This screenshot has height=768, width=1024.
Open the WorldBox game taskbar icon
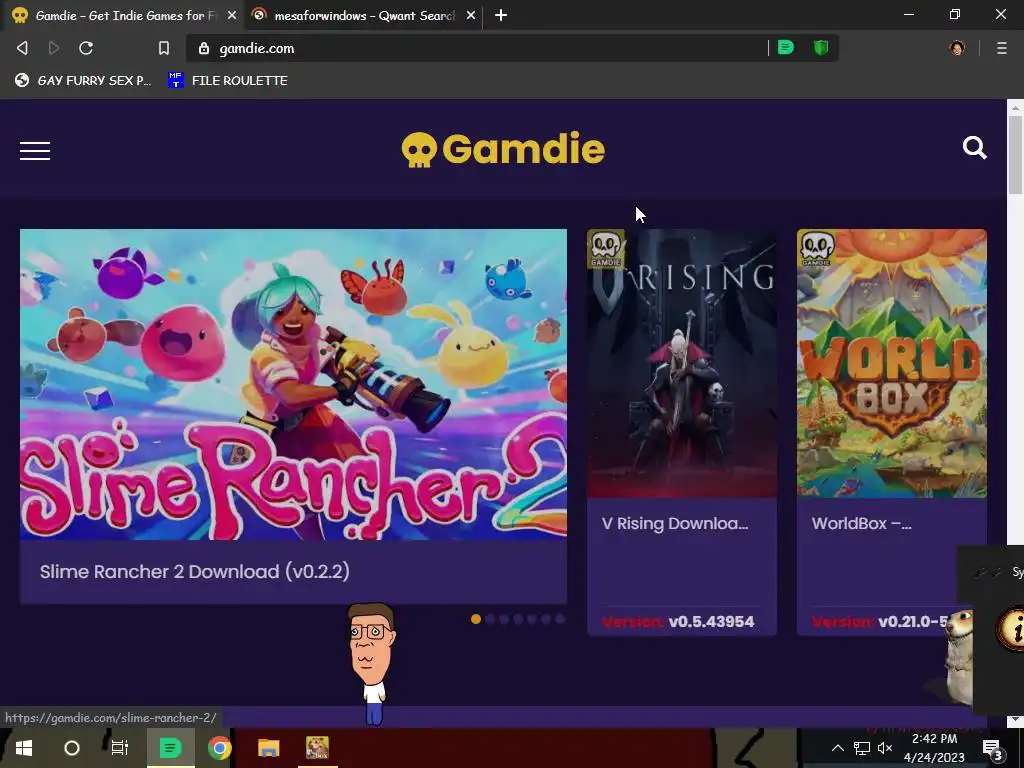click(317, 748)
